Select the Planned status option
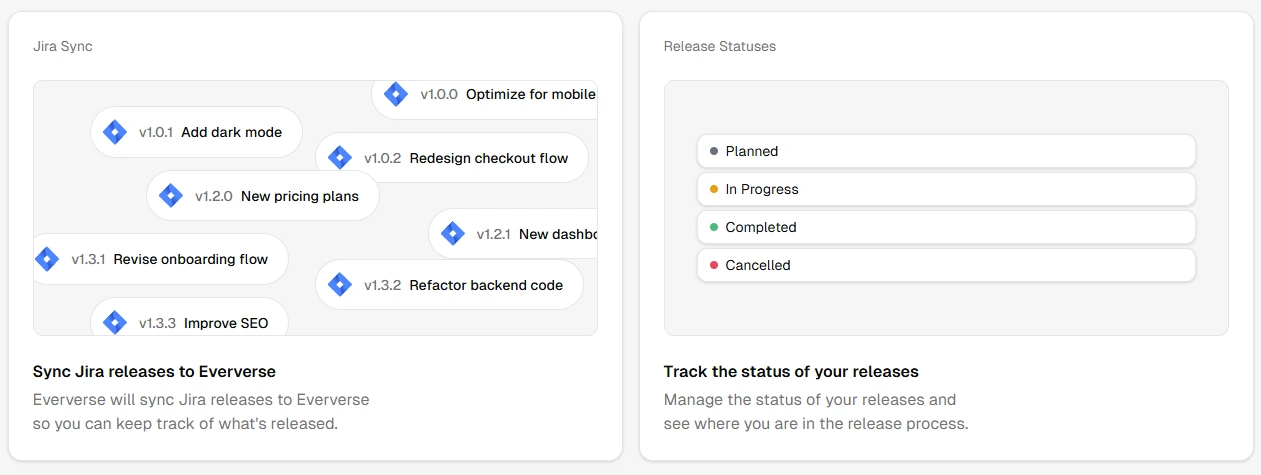Screen dimensions: 1261x475 (945, 151)
